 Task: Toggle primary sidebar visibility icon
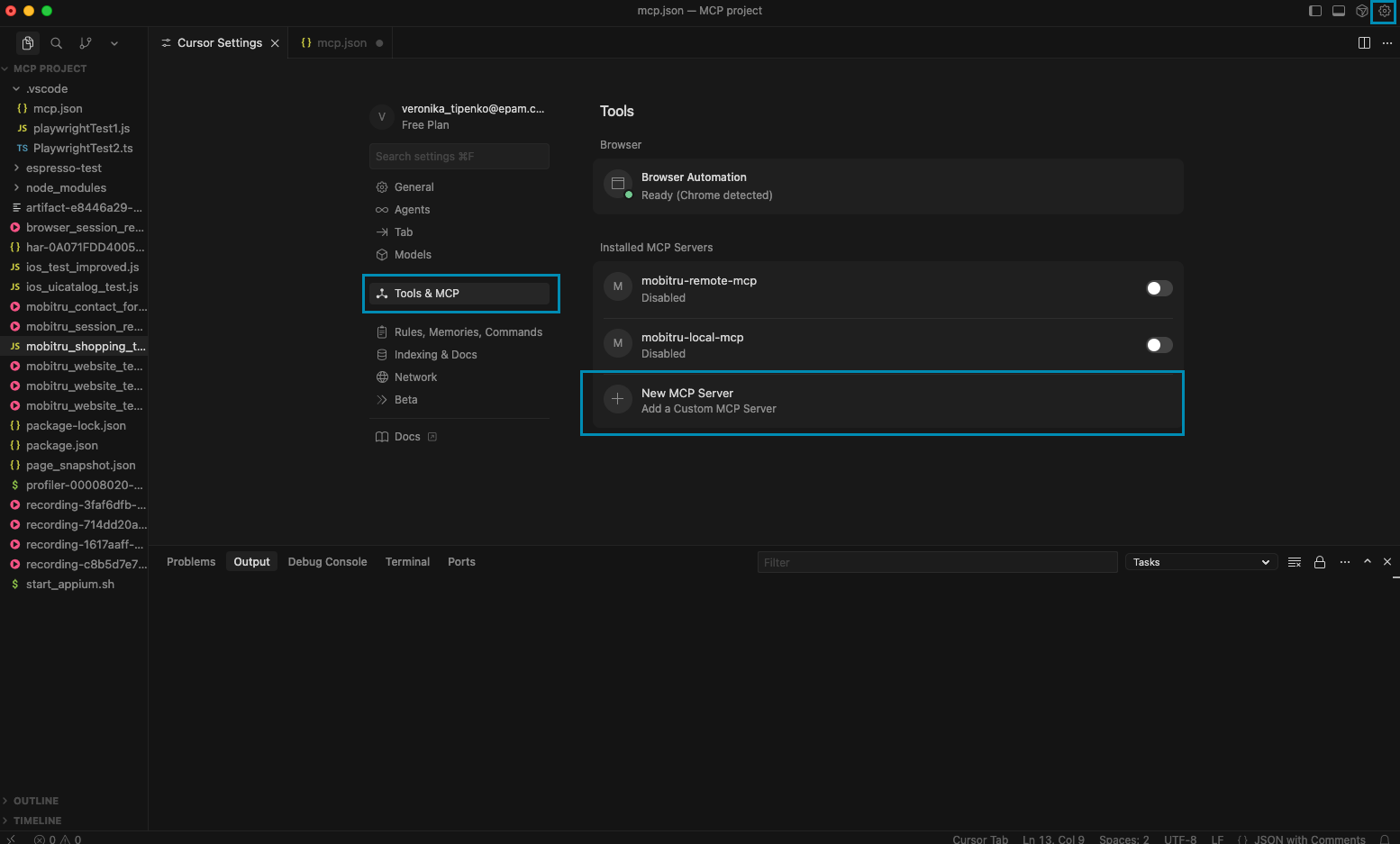coord(1315,11)
